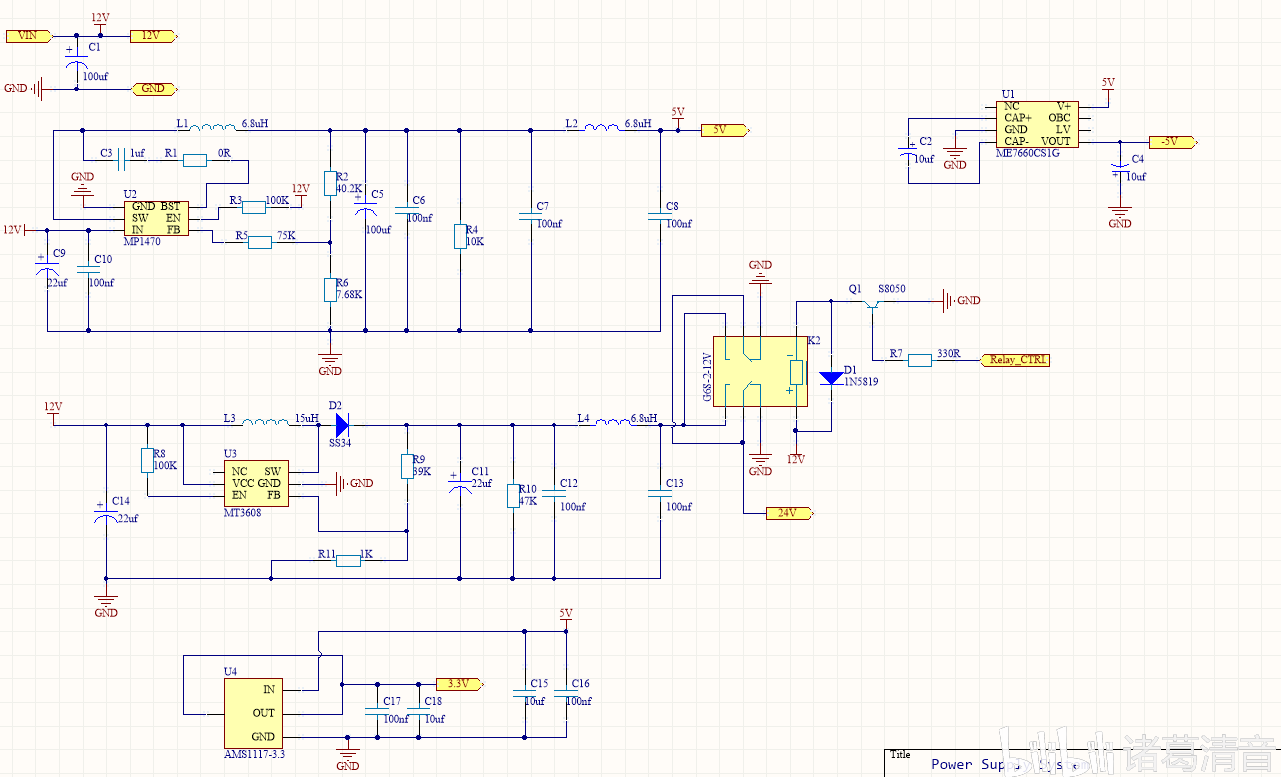Select capacitor C16 100nf symbol

tap(566, 691)
